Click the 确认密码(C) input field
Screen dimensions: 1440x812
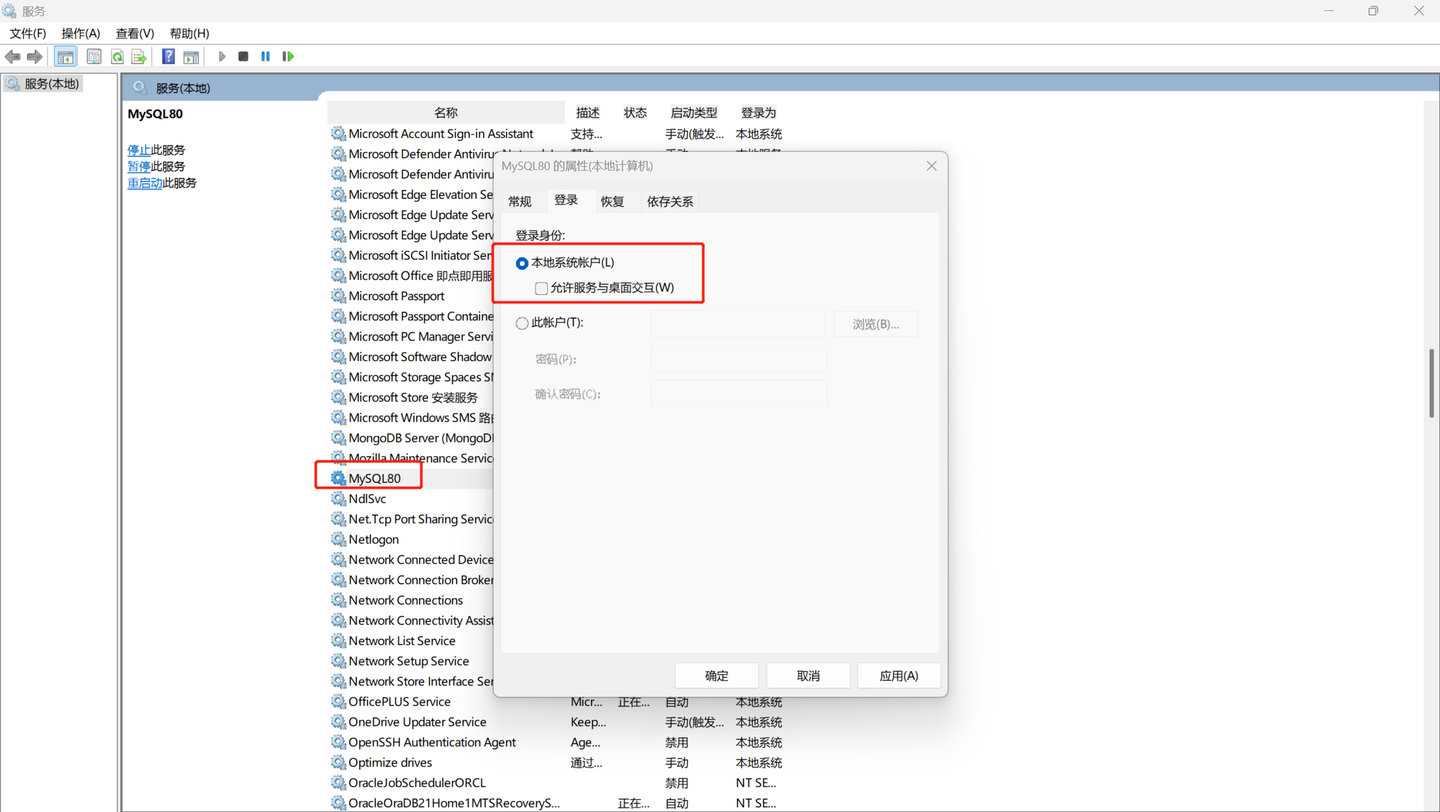coord(738,394)
